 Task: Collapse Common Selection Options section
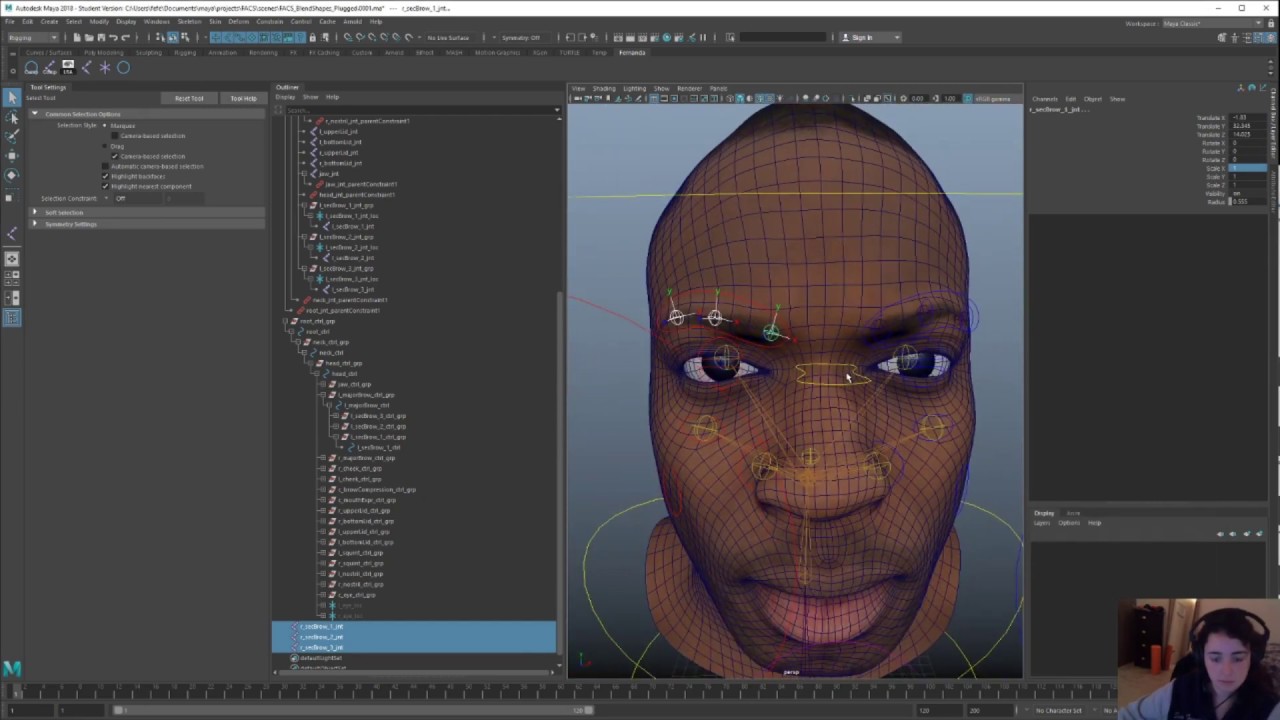coord(34,114)
